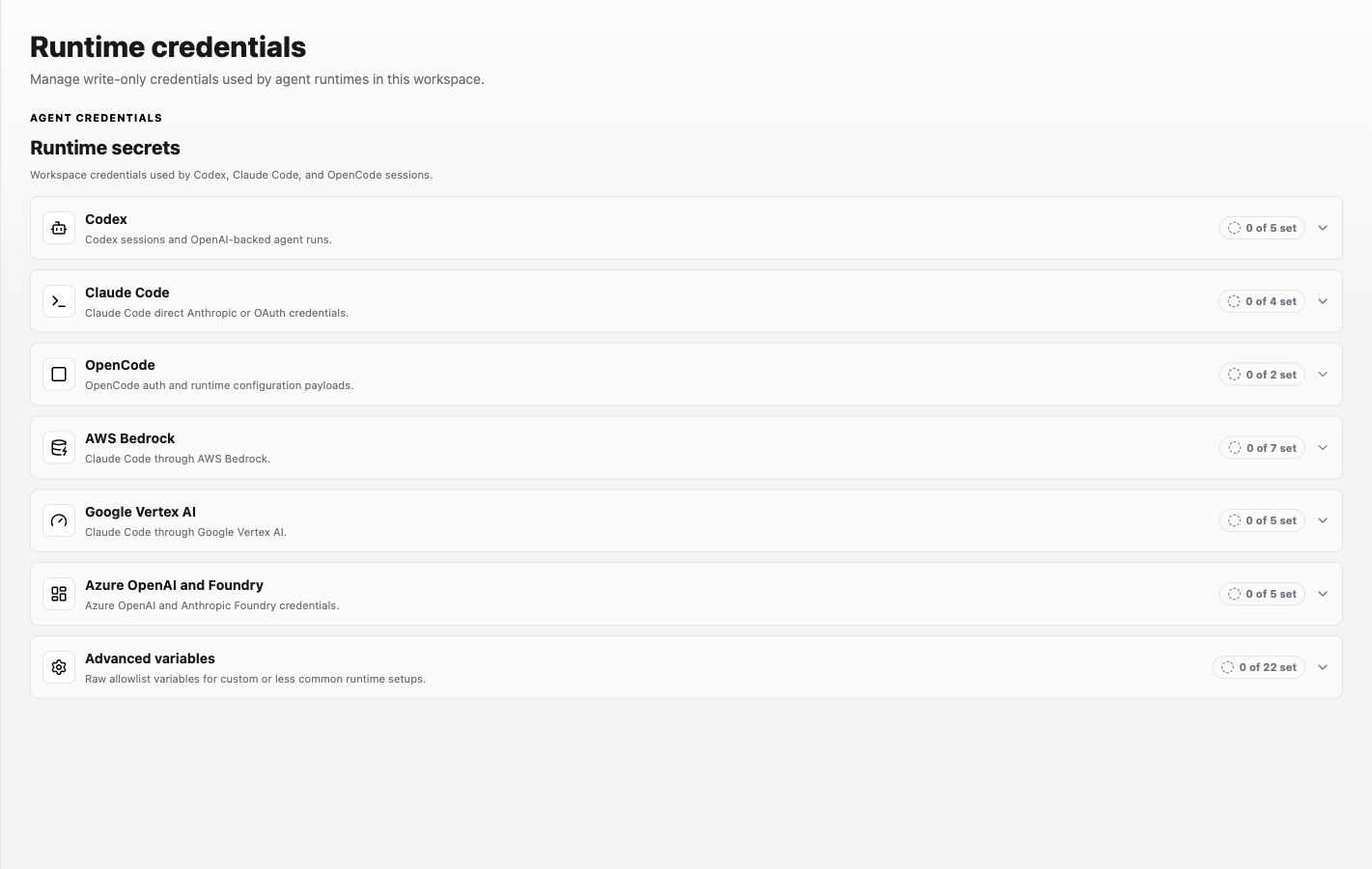This screenshot has width=1372, height=869.
Task: Open the Google Vertex AI row title
Action: pos(141,512)
